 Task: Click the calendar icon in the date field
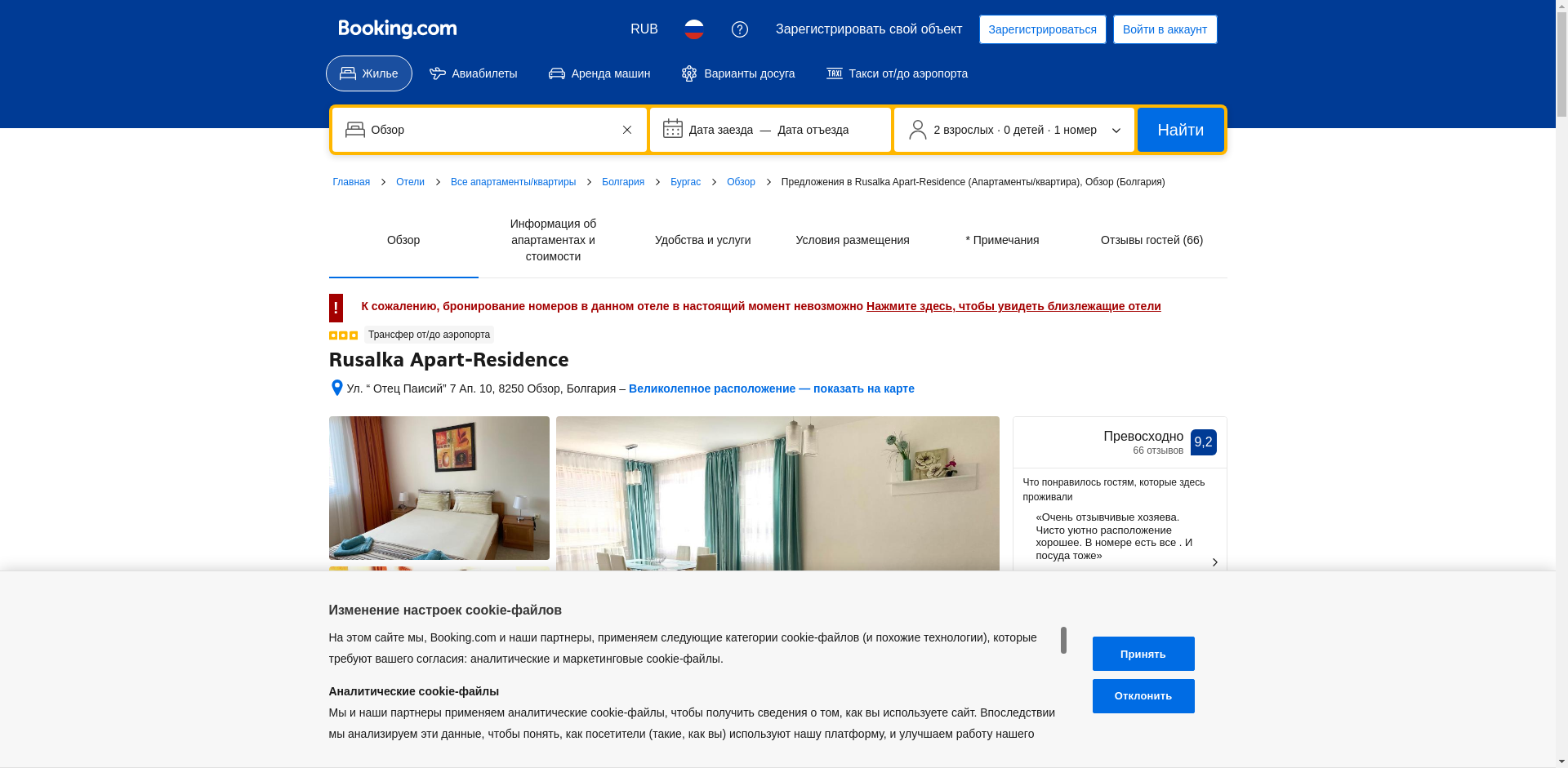672,129
